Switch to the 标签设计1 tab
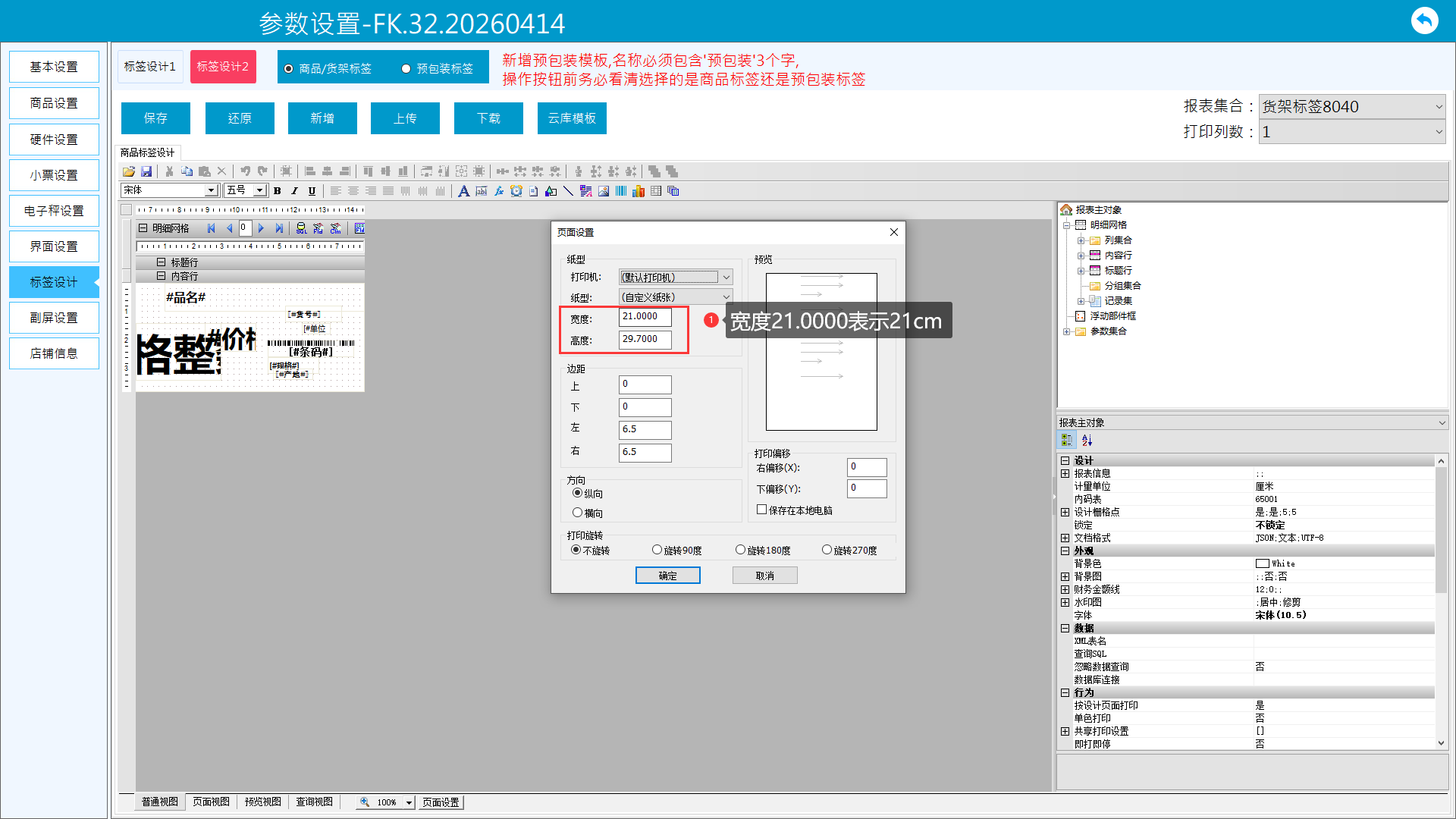The height and width of the screenshot is (819, 1456). [150, 67]
